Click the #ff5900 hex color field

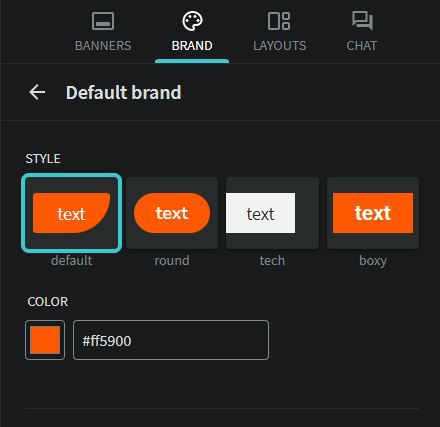tap(171, 340)
